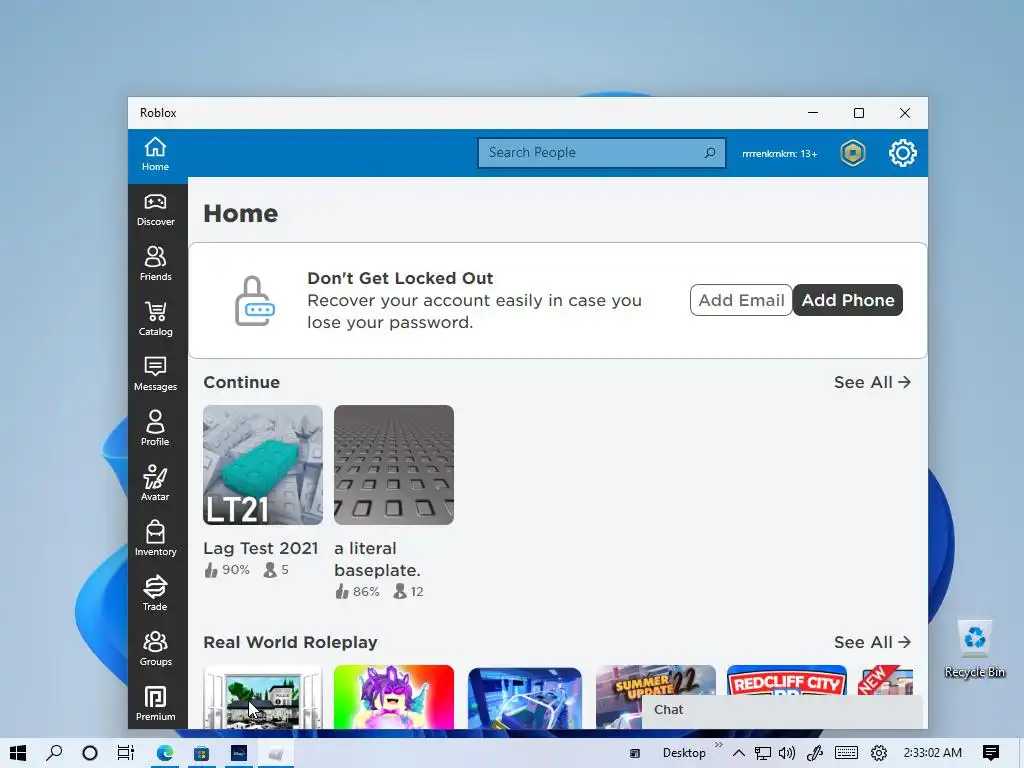Click the Lag Test 2021 title

coord(261,549)
